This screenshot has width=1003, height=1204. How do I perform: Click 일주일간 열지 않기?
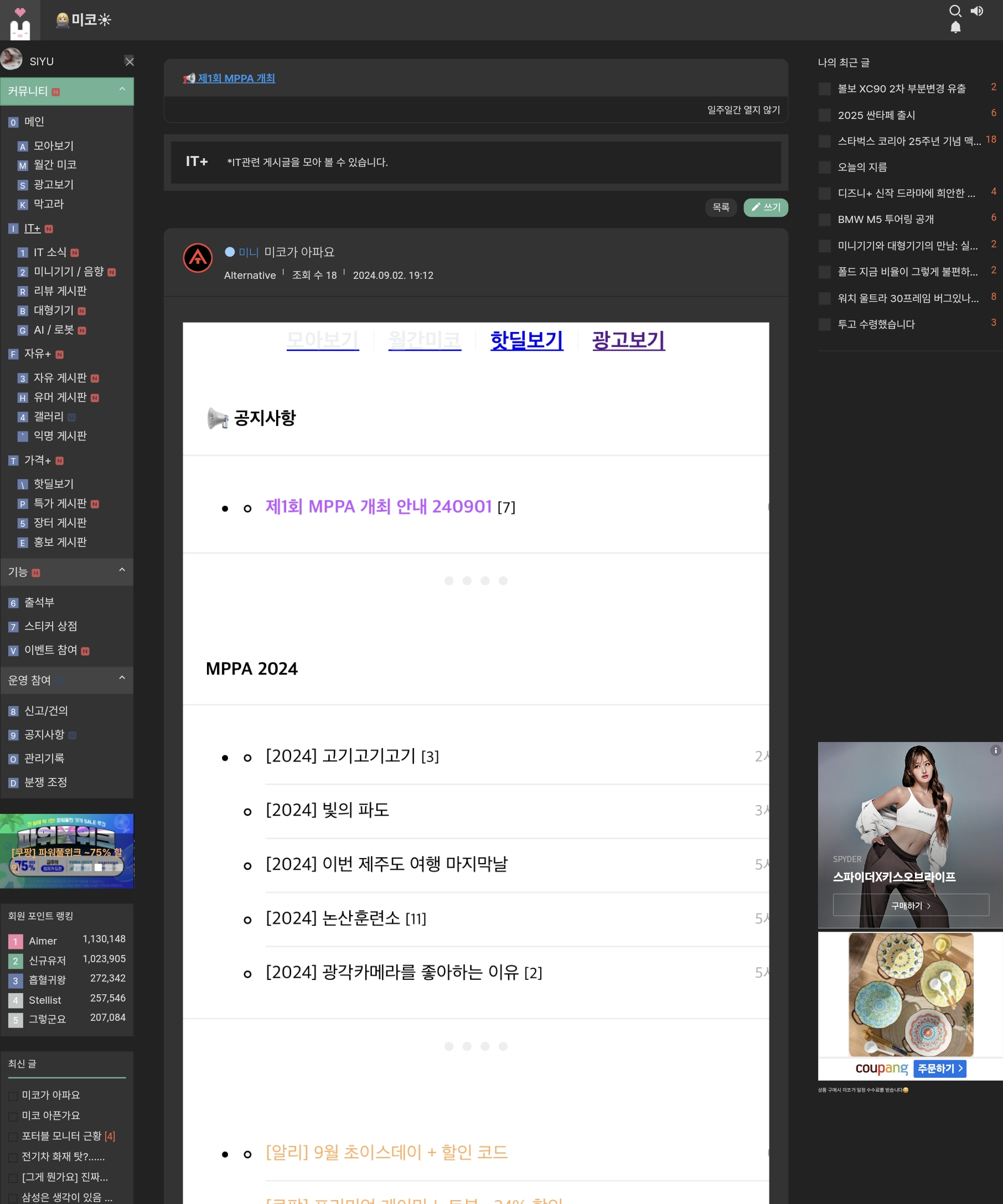743,110
